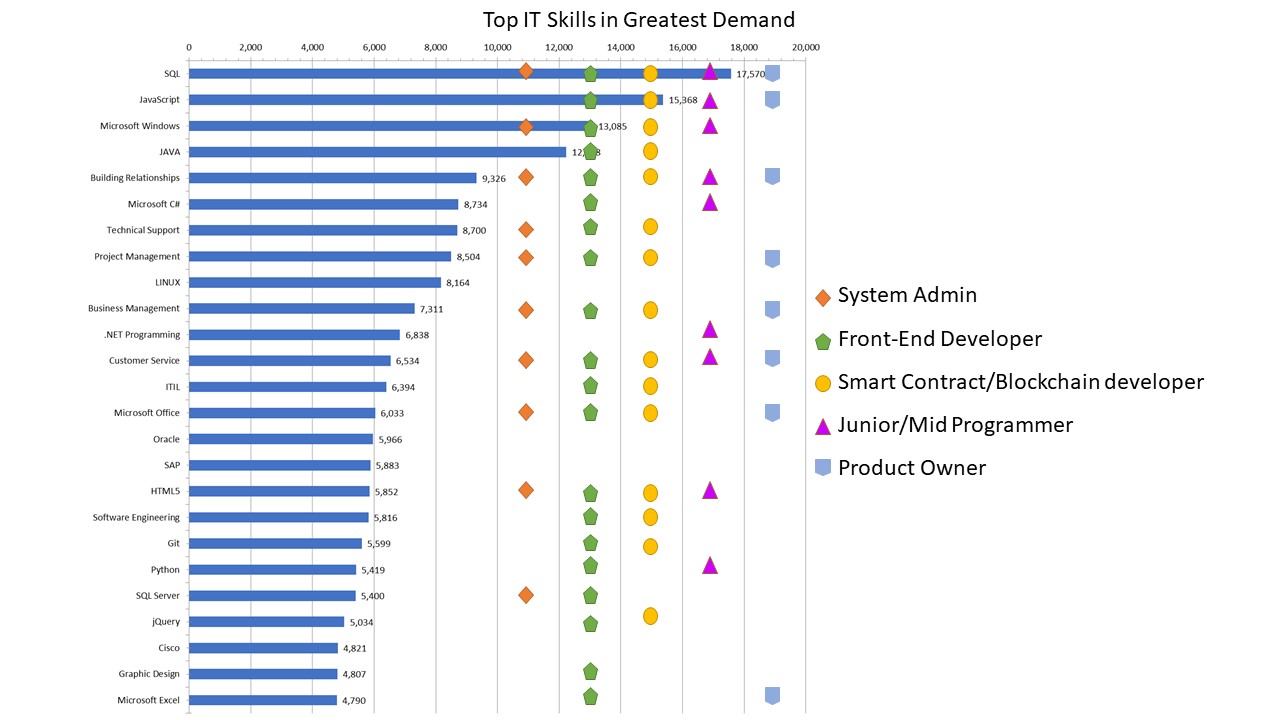Select the green pentagon in the Building Relationships row

coord(590,178)
